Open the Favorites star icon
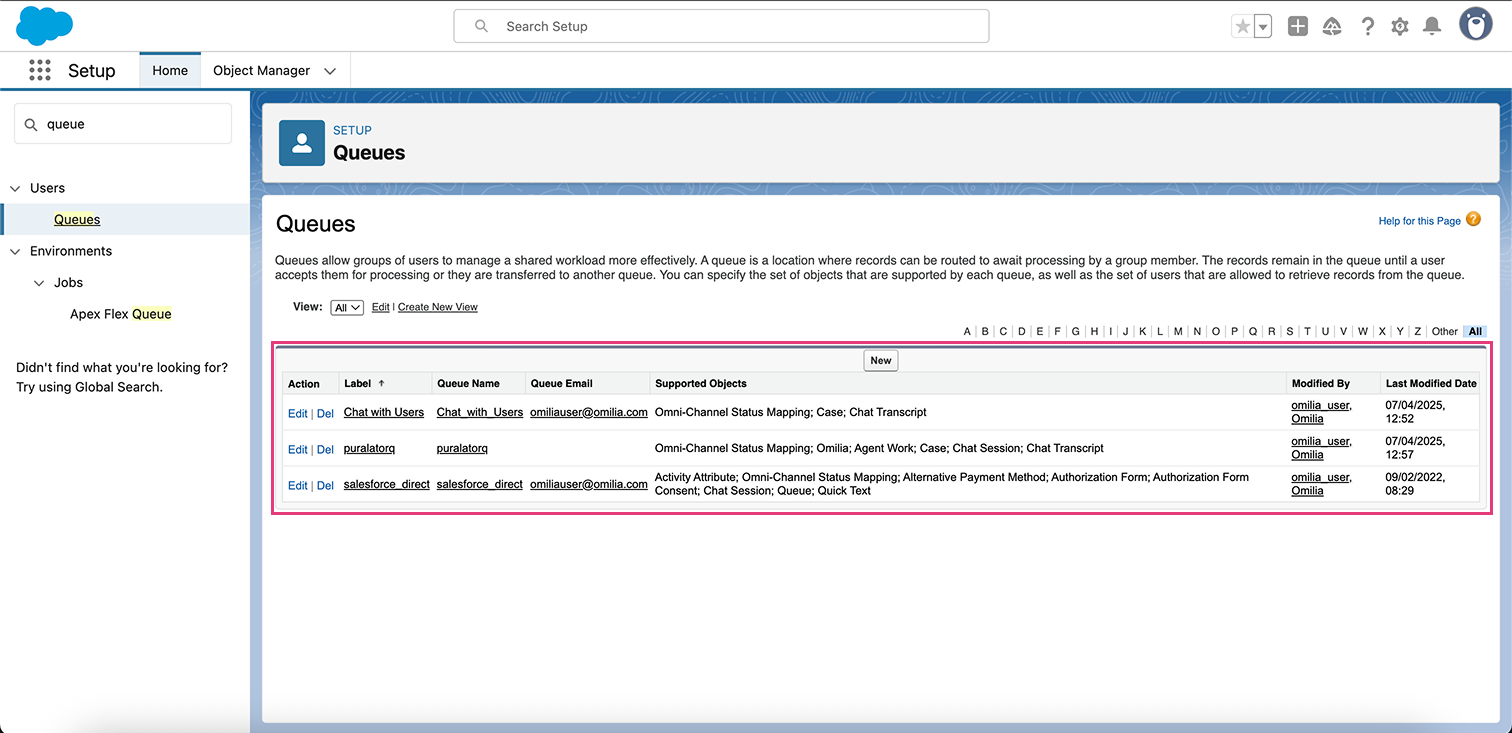Screen dimensions: 1512x733 coord(1242,27)
